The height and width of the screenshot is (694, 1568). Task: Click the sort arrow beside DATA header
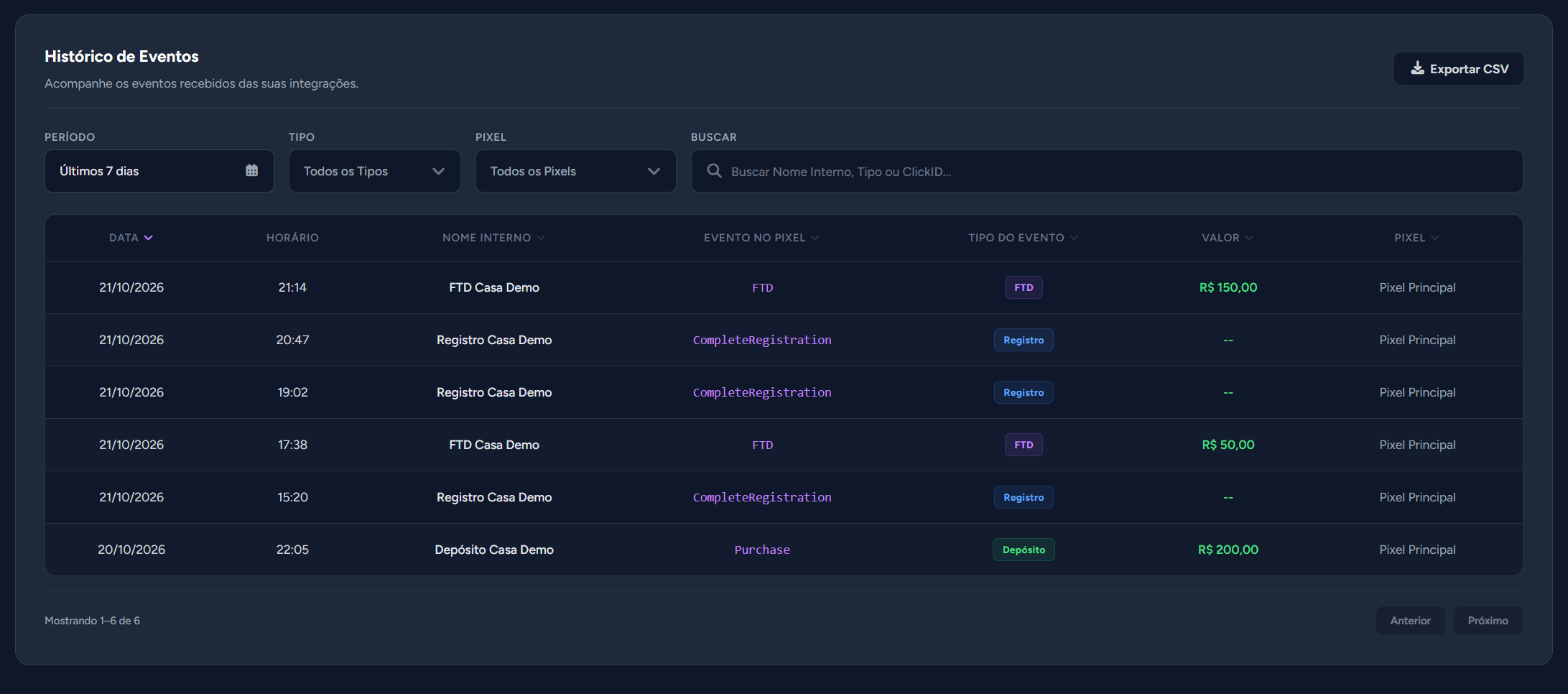148,238
